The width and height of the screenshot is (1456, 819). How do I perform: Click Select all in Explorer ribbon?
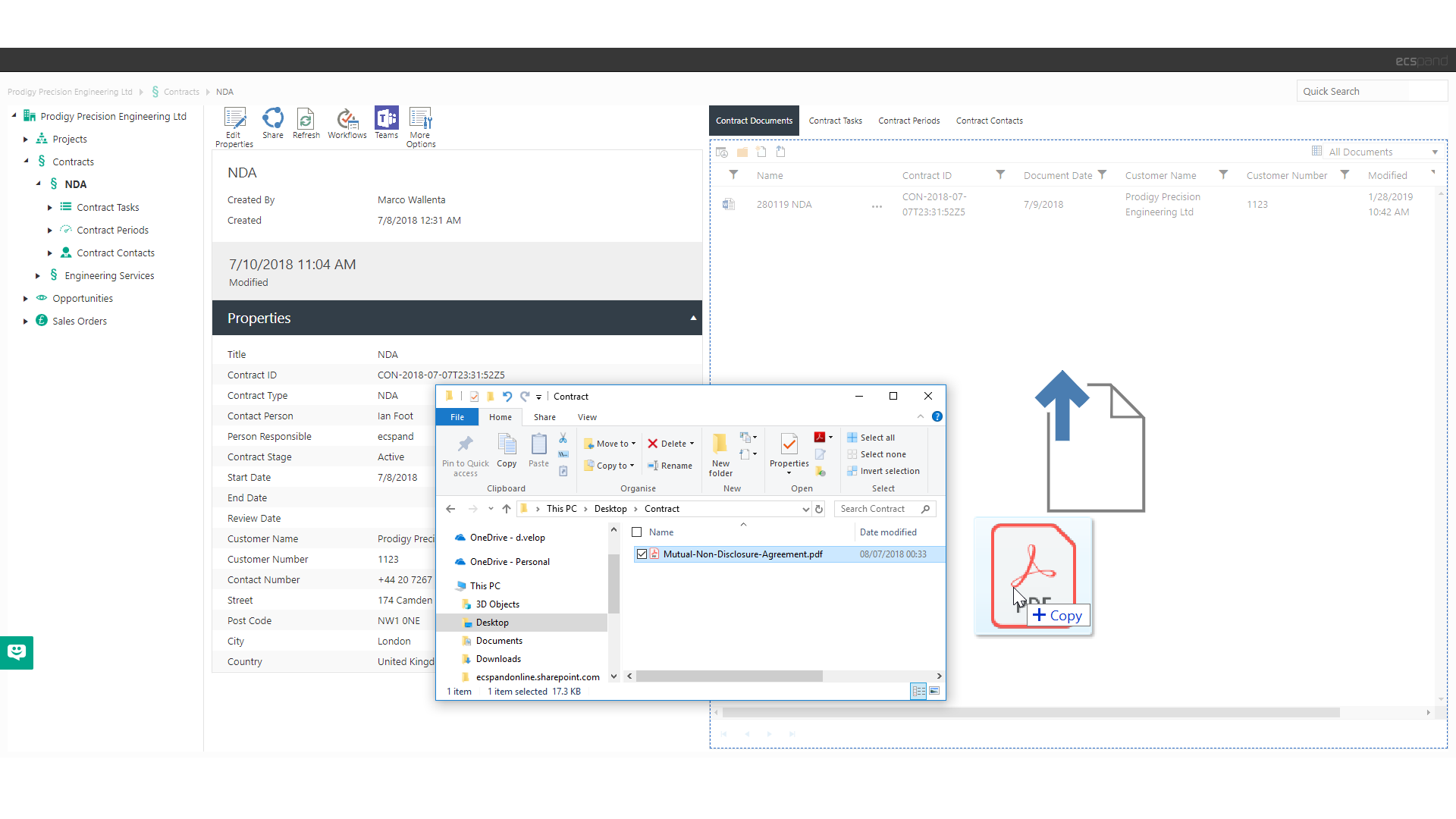click(871, 438)
